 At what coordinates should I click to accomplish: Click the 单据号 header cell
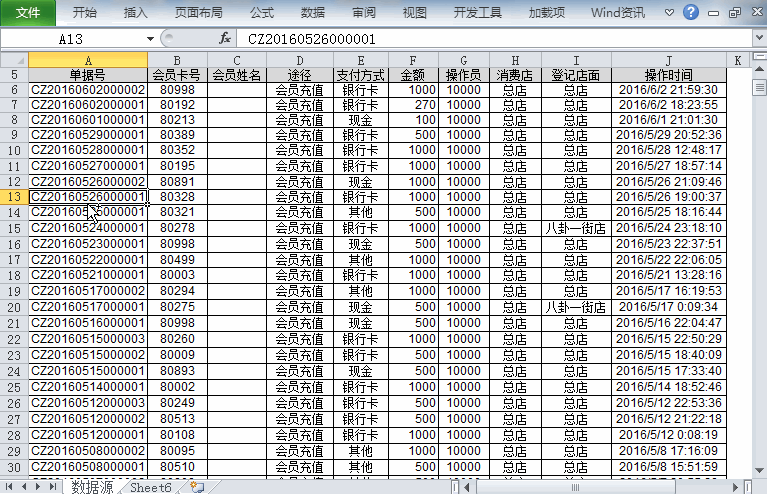pyautogui.click(x=88, y=75)
